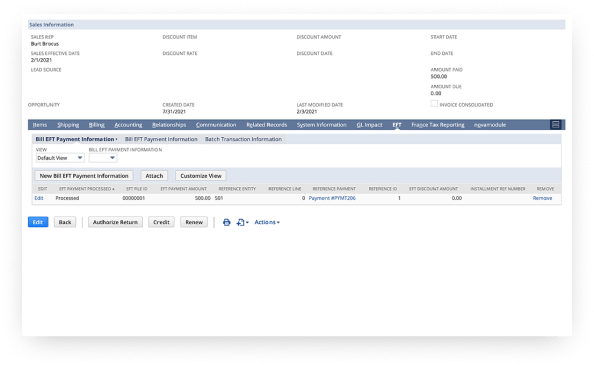Open the Relationships tab
Viewport: 594px width, 367px height.
pos(169,125)
